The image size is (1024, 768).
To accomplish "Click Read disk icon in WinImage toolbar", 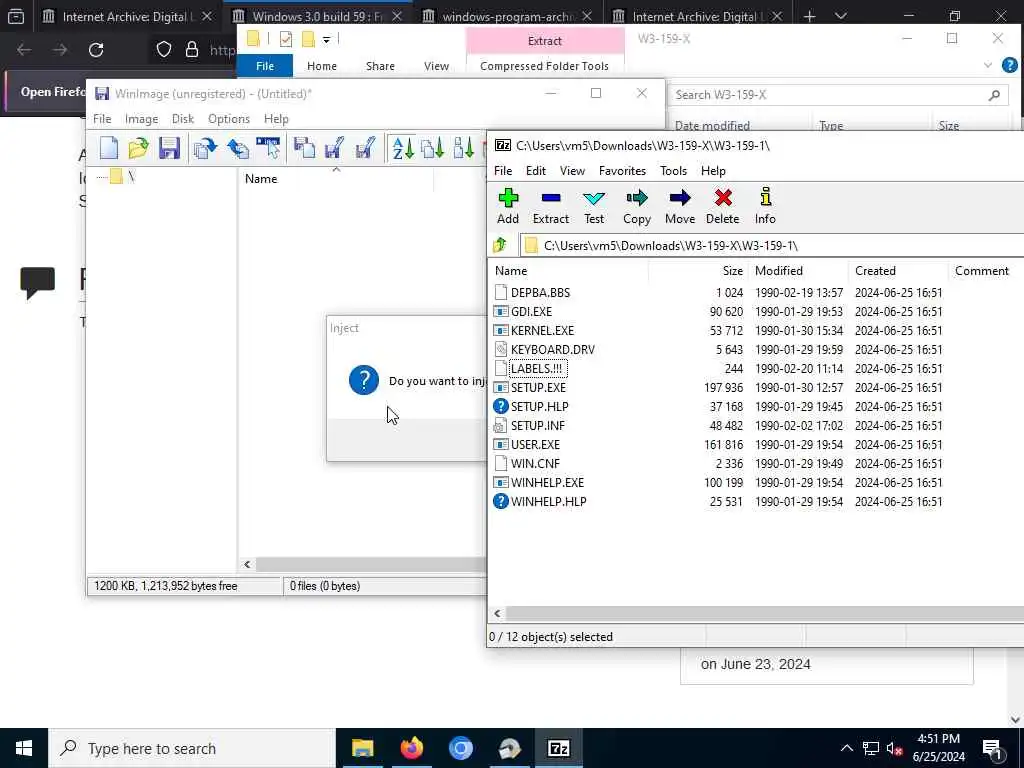I will coord(205,148).
